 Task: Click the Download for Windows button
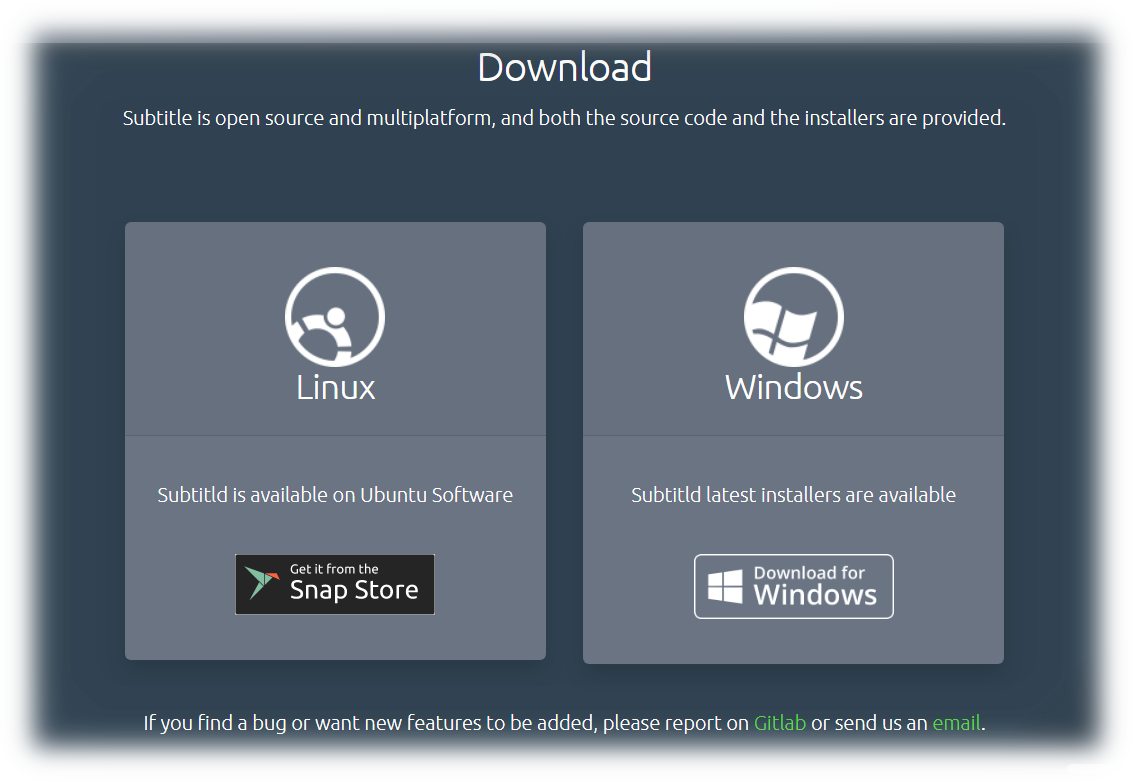click(x=793, y=586)
